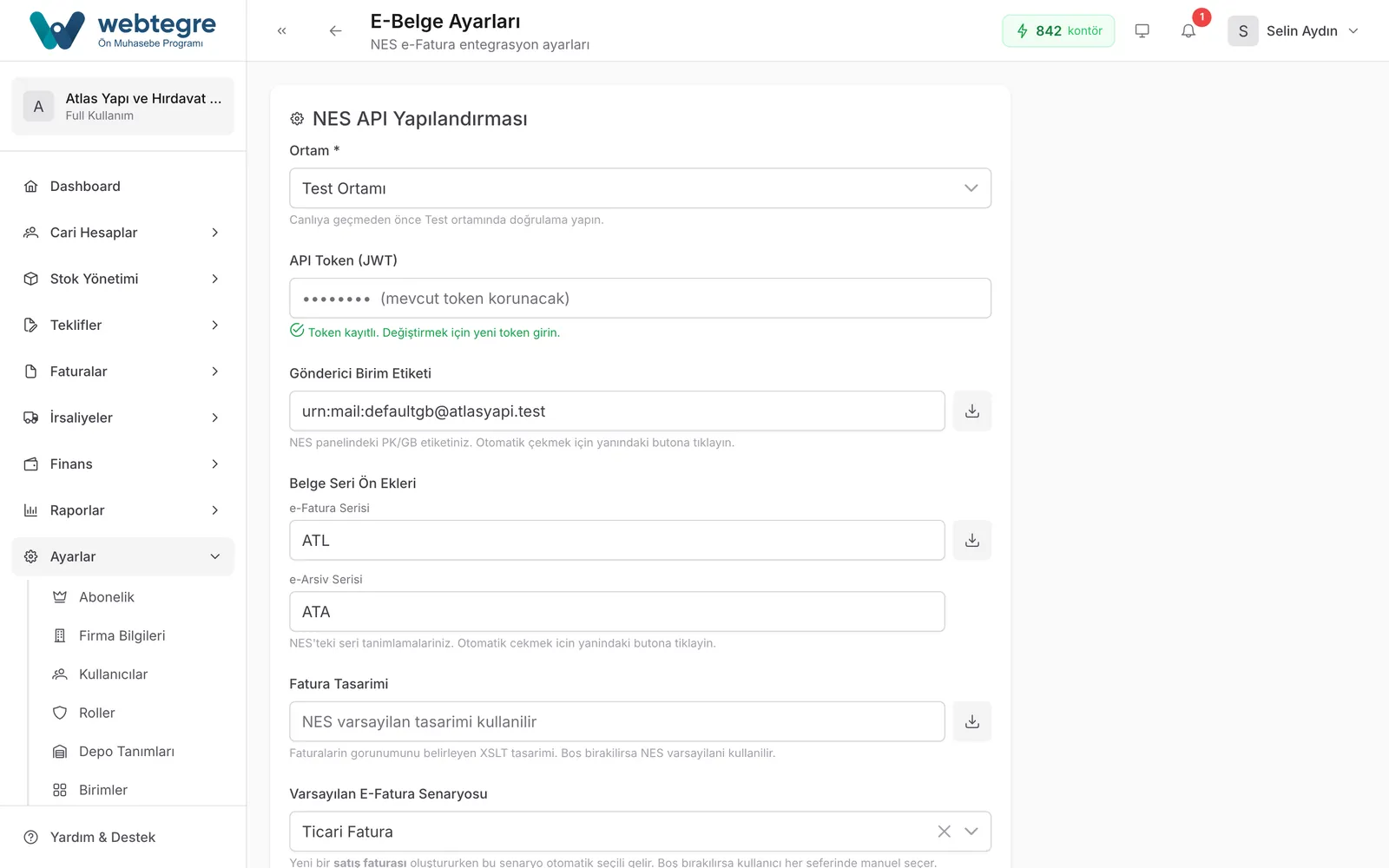Go back using the left arrow icon
This screenshot has width=1389, height=868.
pyautogui.click(x=335, y=30)
